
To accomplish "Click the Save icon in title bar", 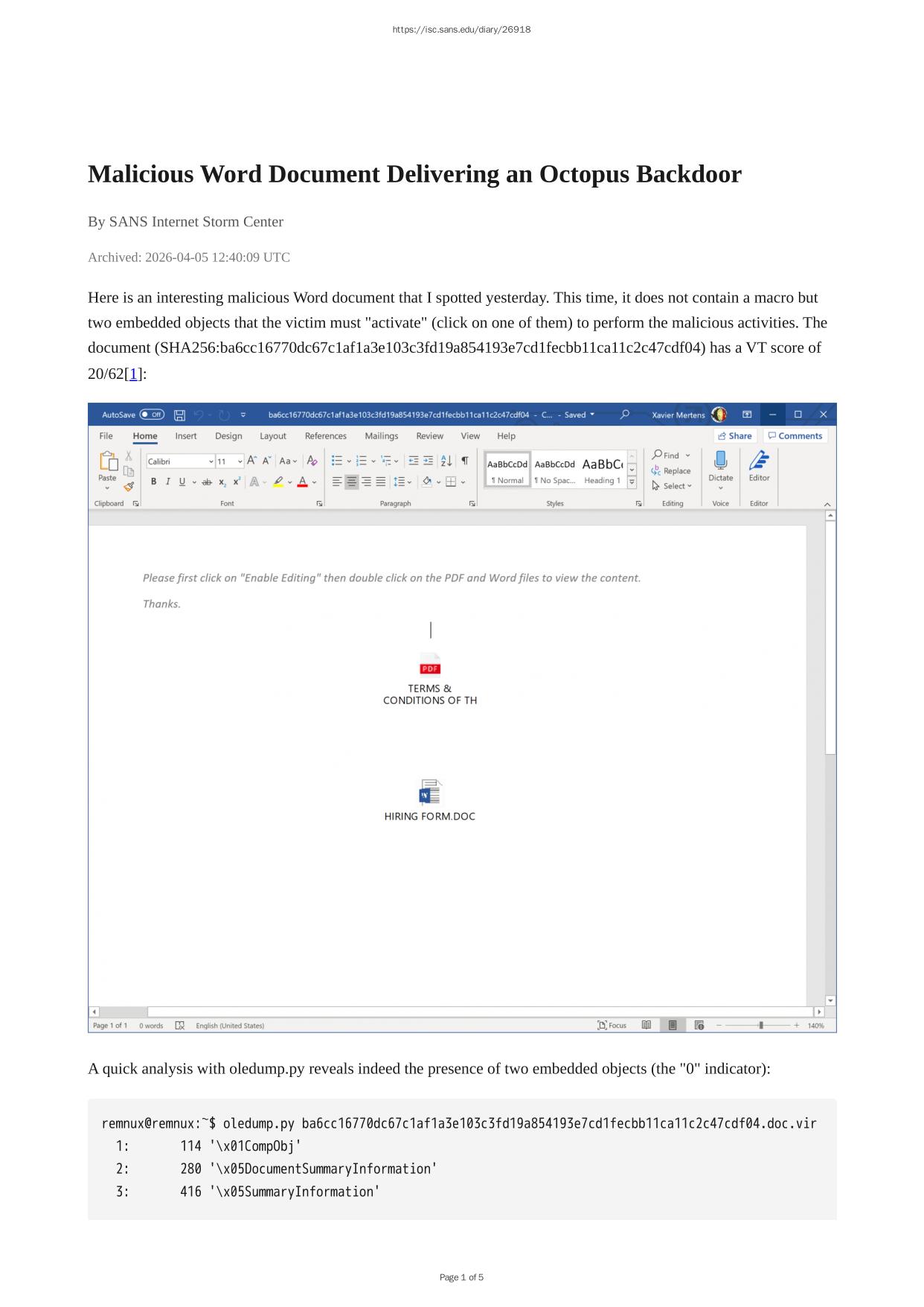I will pos(179,415).
